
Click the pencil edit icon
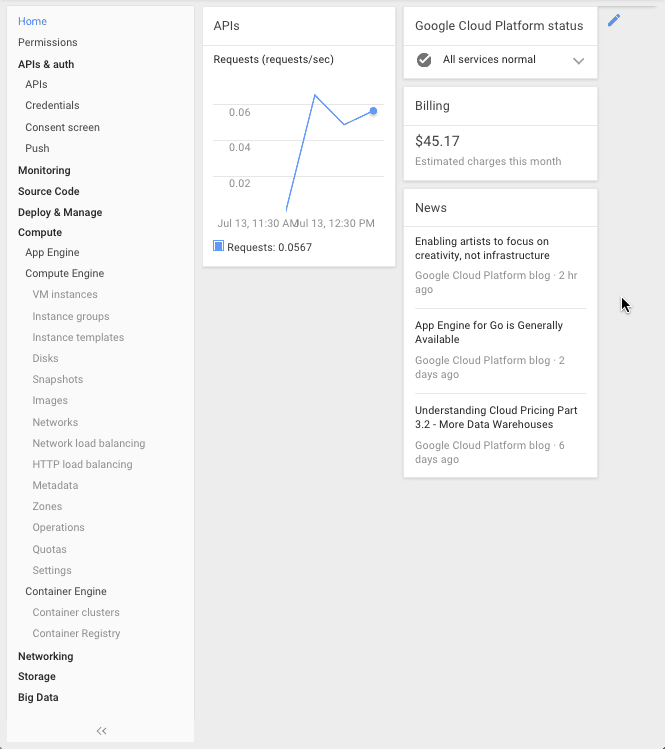[614, 20]
